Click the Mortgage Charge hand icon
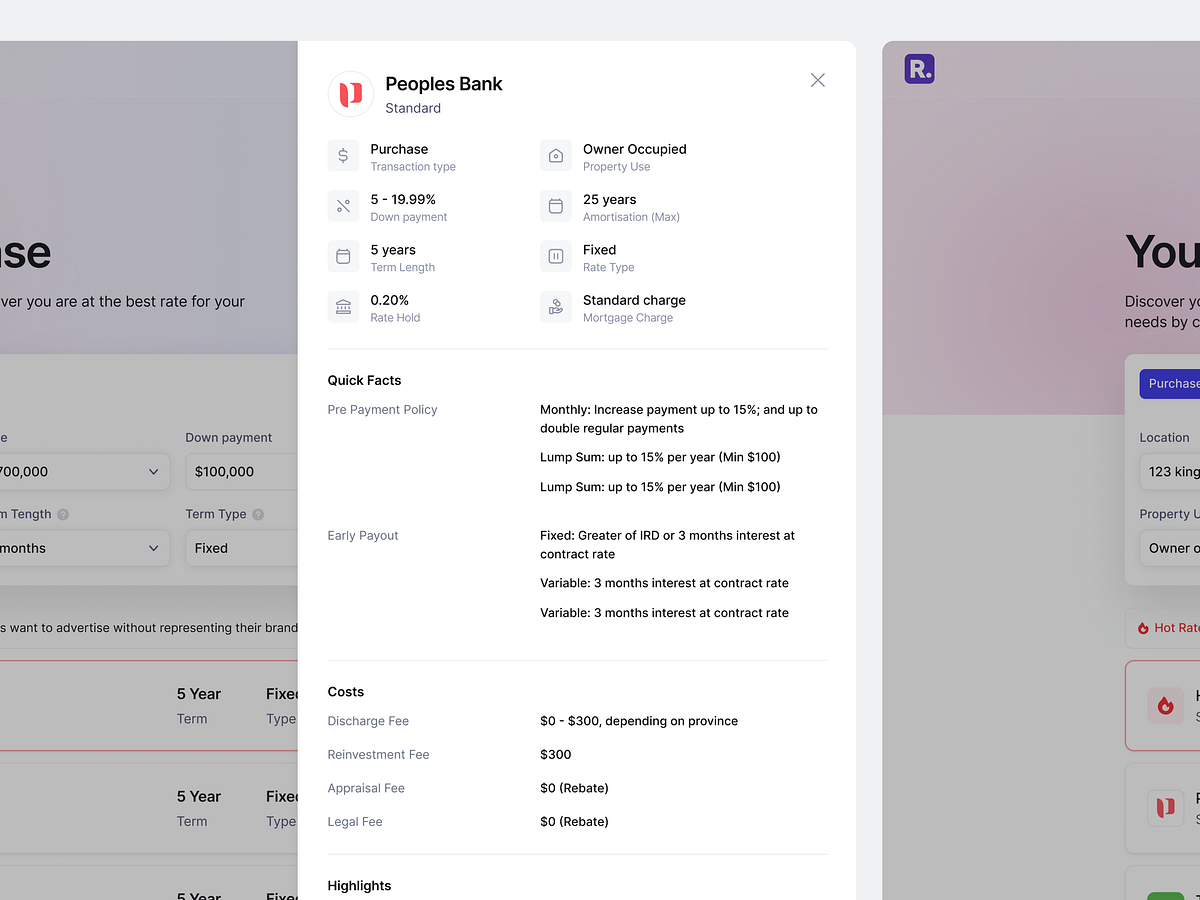Screen dimensions: 1200x900 [x=556, y=306]
